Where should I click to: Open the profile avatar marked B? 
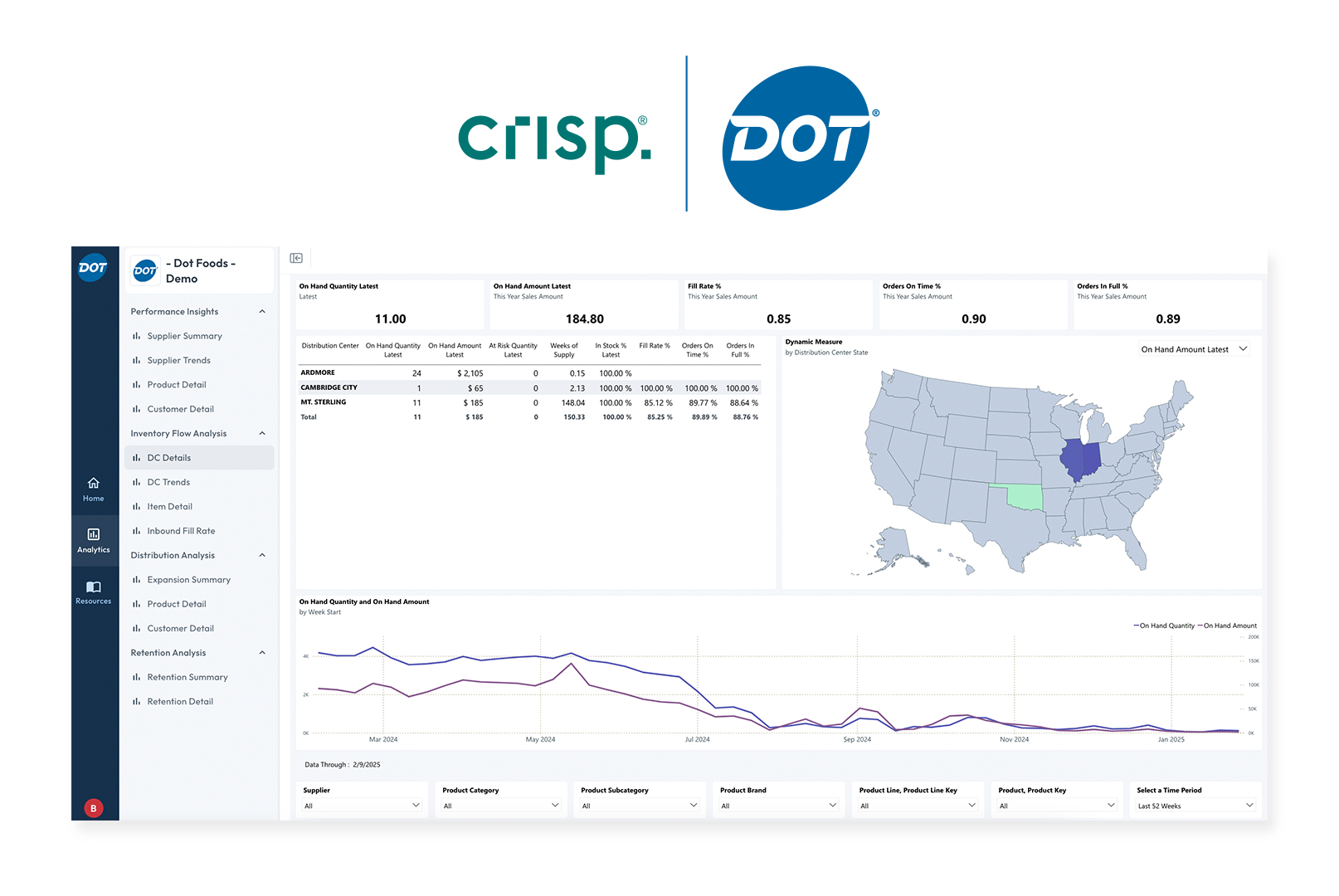click(93, 807)
